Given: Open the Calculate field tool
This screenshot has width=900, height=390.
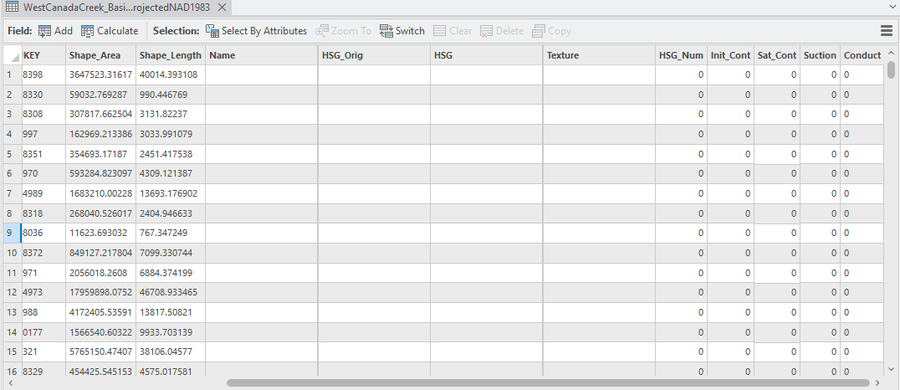Looking at the screenshot, I should [x=110, y=31].
